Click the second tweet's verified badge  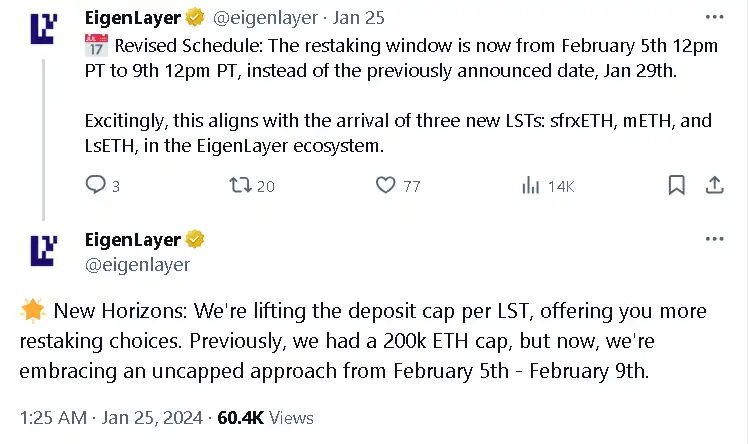[x=196, y=240]
